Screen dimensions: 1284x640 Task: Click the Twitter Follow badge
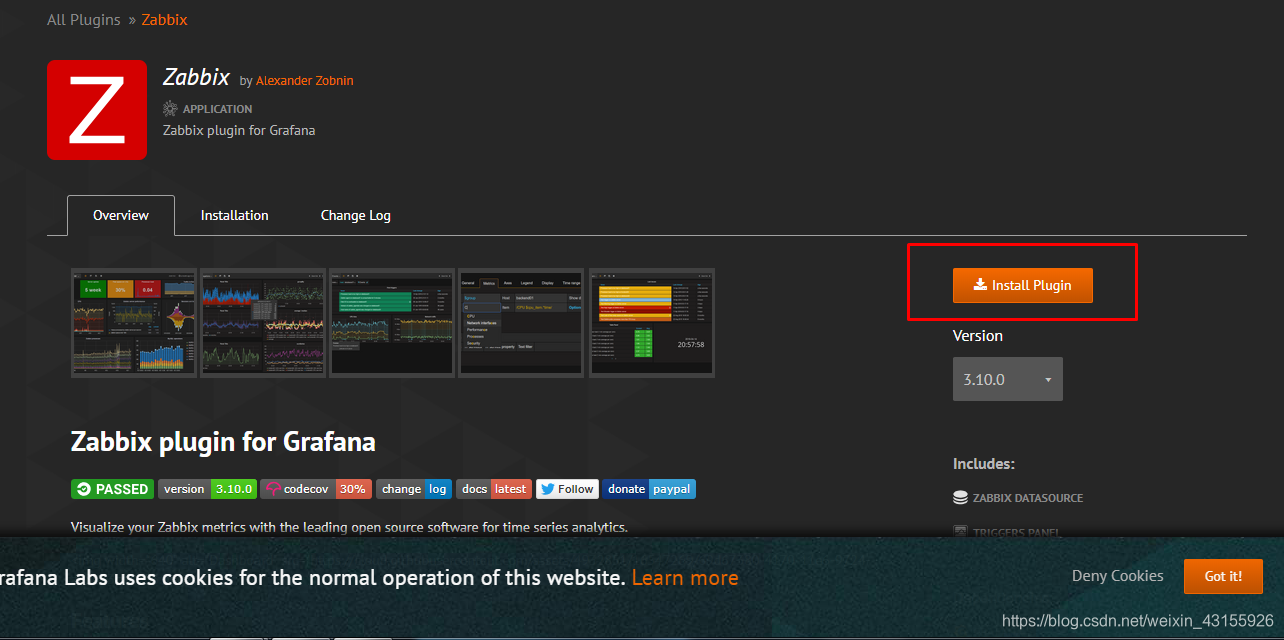[x=567, y=489]
